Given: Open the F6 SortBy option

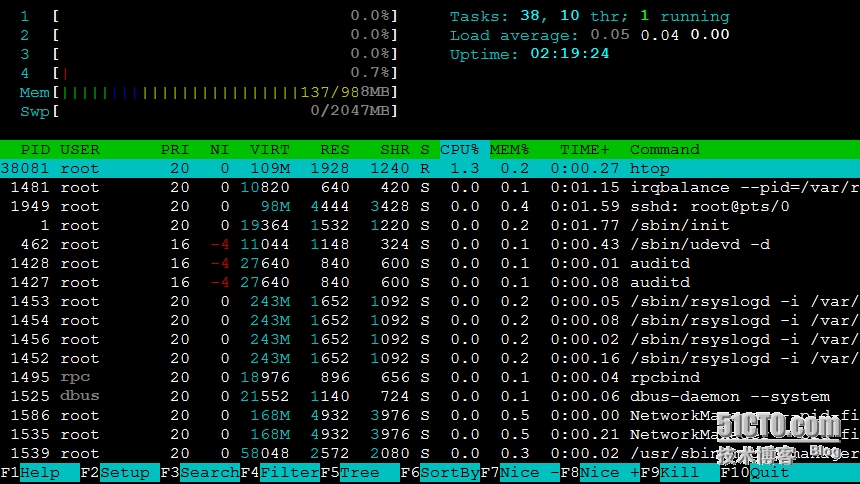Looking at the screenshot, I should click(440, 472).
